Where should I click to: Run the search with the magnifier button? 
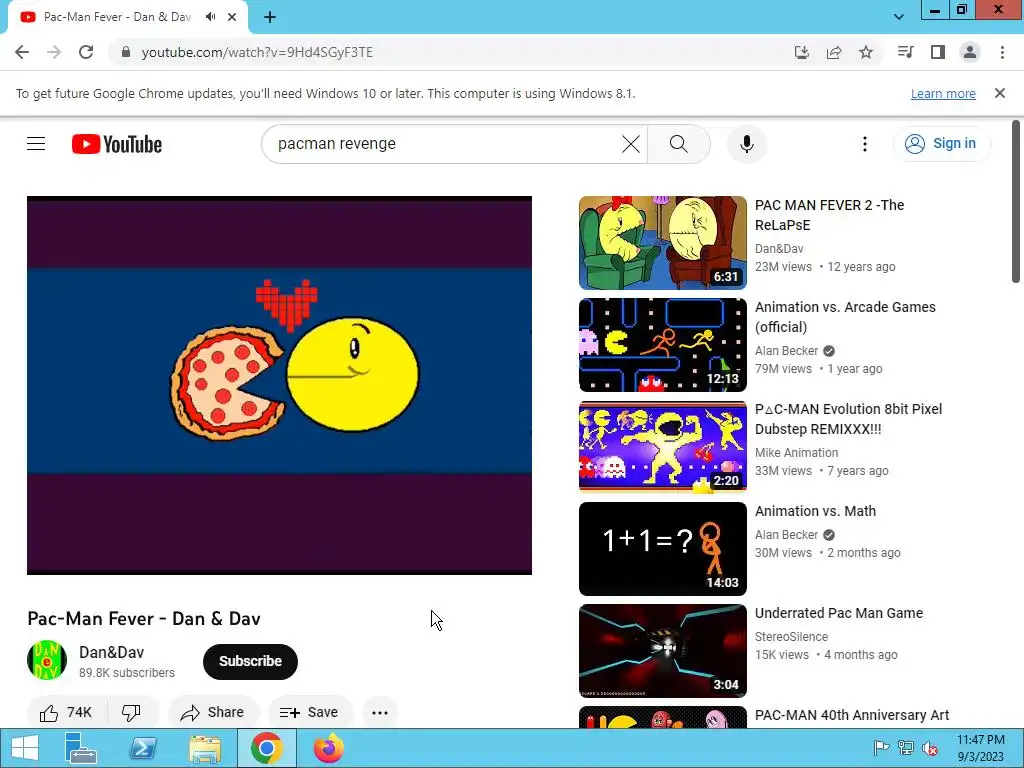coord(679,144)
